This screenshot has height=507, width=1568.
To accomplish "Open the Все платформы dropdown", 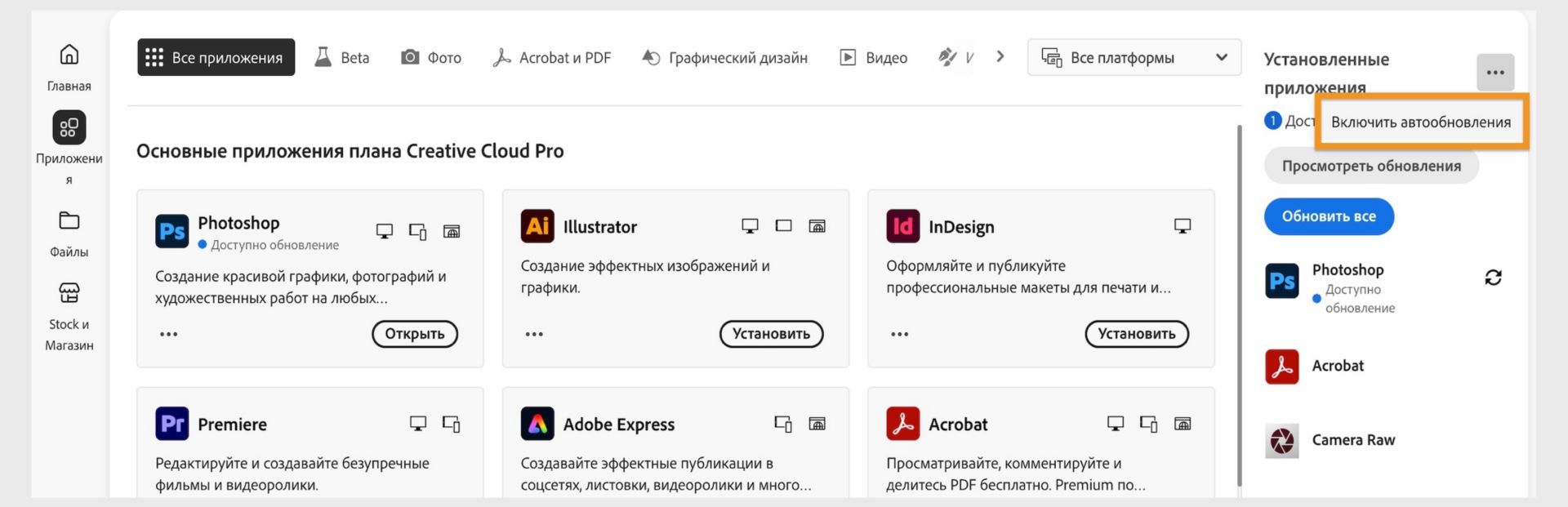I will [x=1134, y=57].
